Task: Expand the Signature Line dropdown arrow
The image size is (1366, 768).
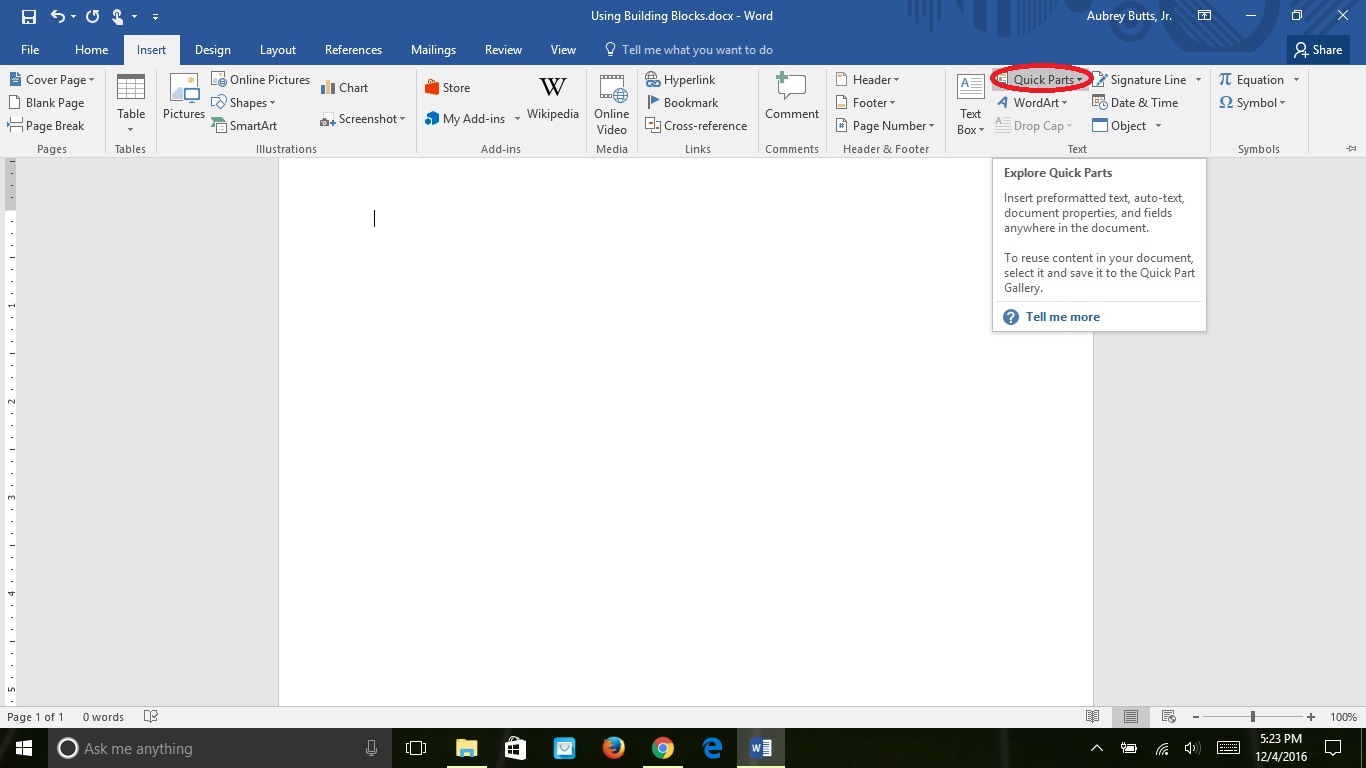Action: [x=1198, y=80]
